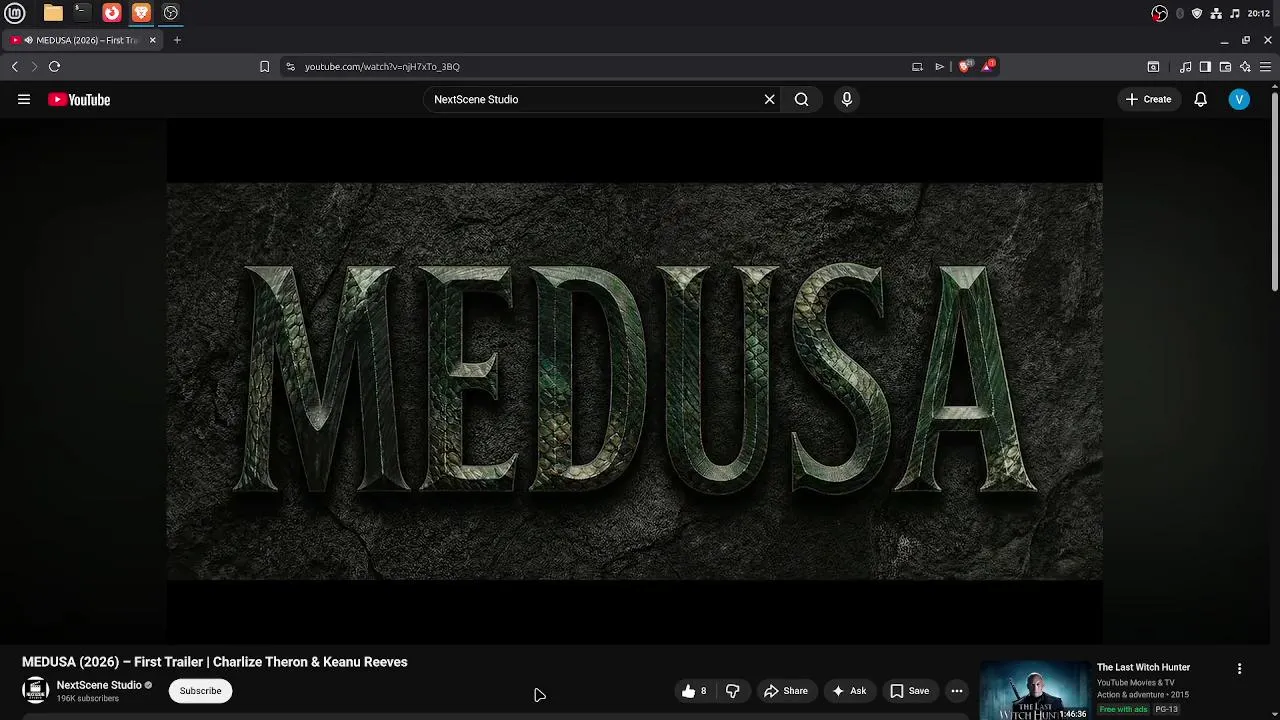Go back in browser history
The height and width of the screenshot is (720, 1280).
(14, 66)
